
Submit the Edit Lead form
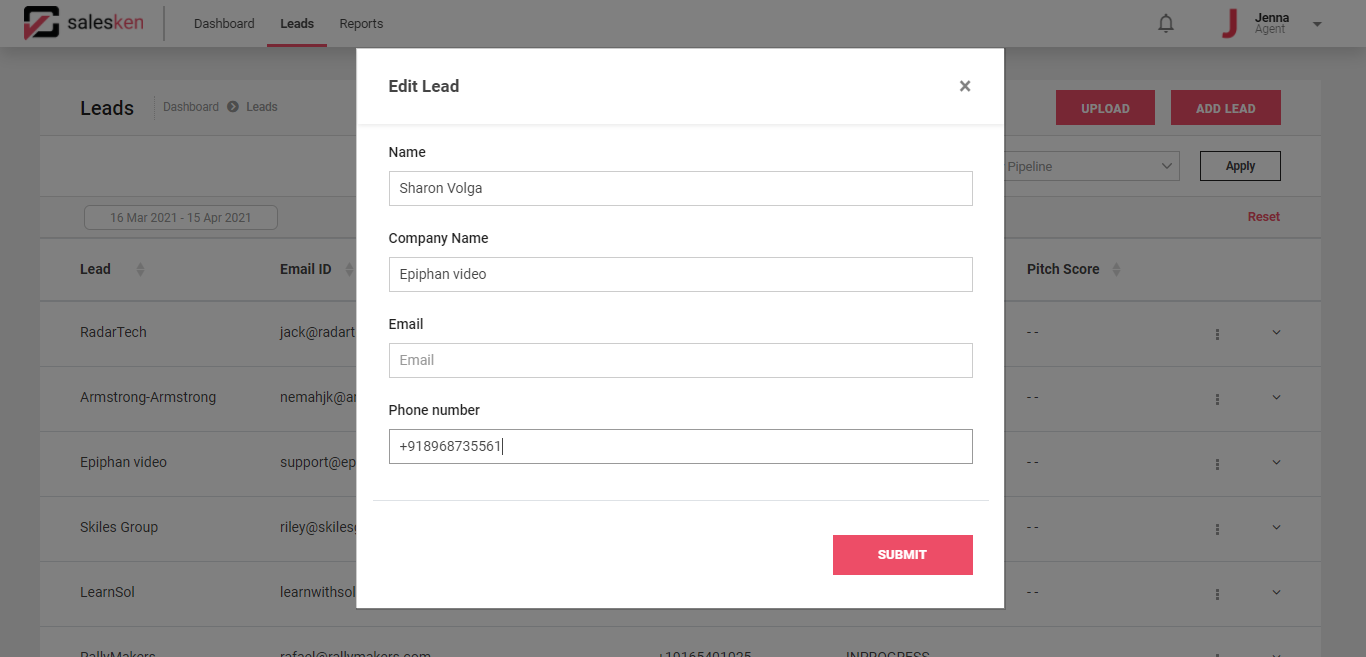click(x=902, y=555)
